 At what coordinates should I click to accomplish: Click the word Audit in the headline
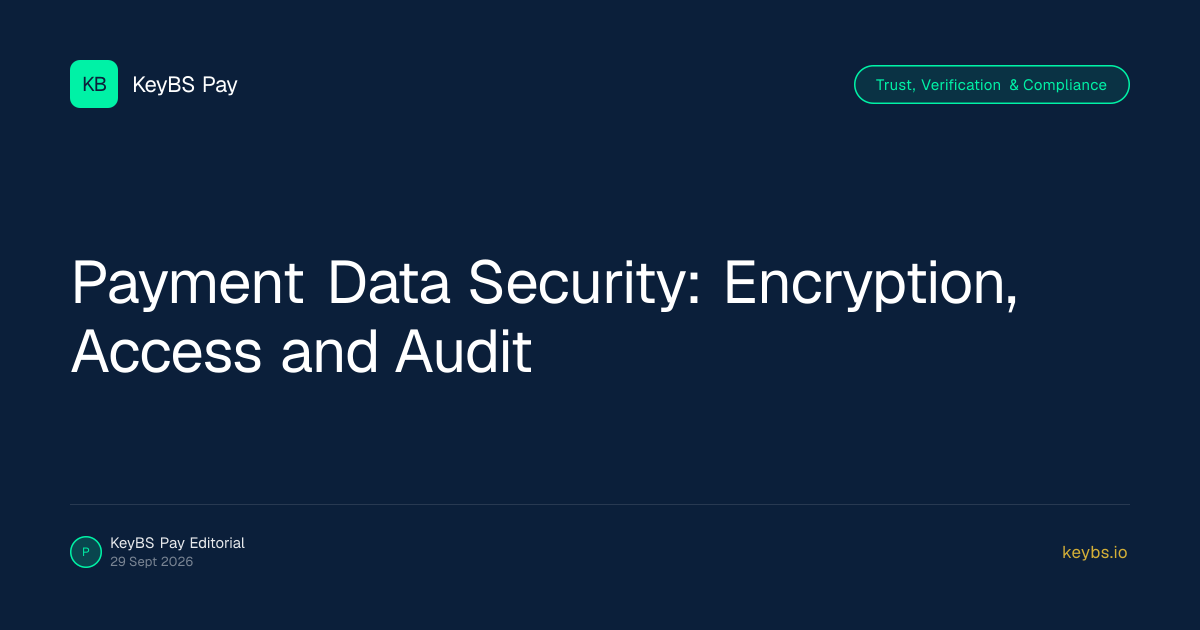pos(463,352)
